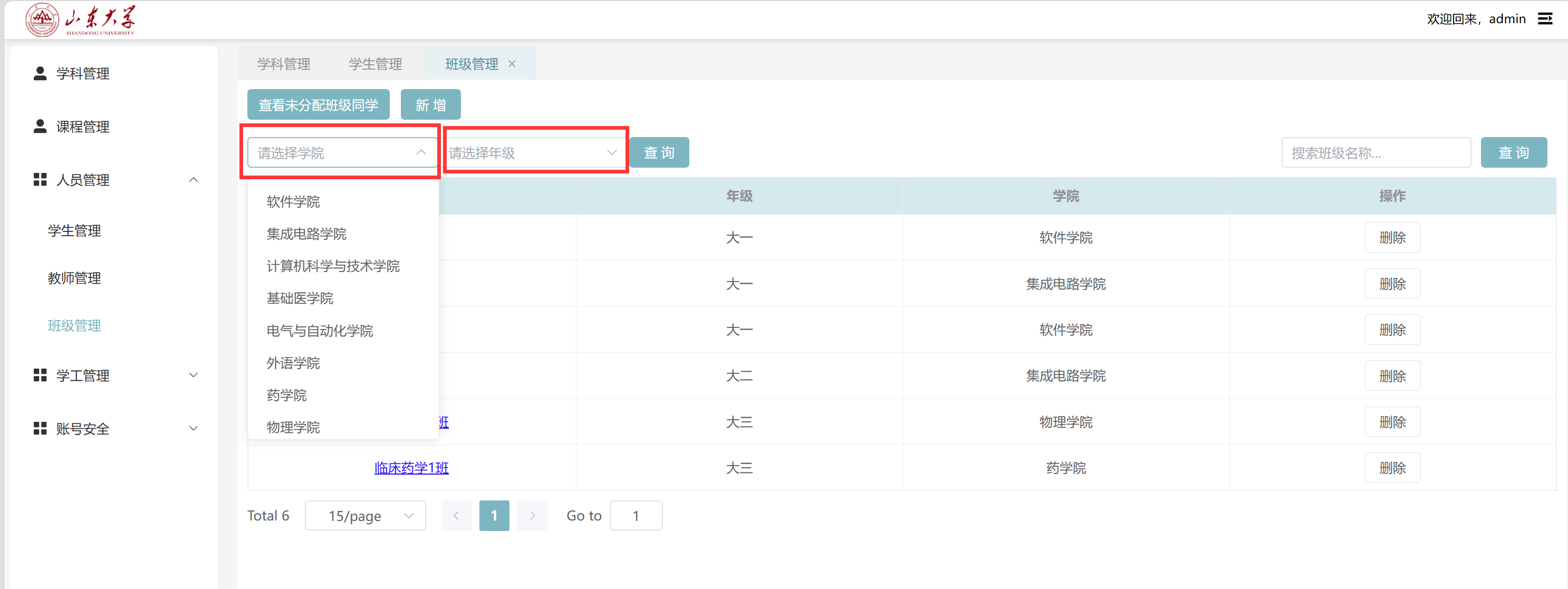The height and width of the screenshot is (589, 1568).
Task: Choose 外语学院 from the dropdown list
Action: coord(343,363)
